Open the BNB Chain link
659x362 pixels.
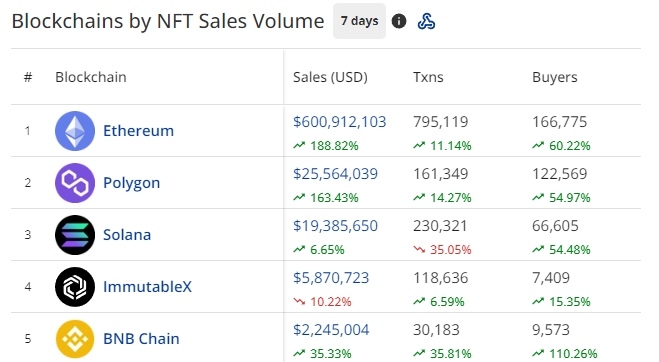point(141,339)
